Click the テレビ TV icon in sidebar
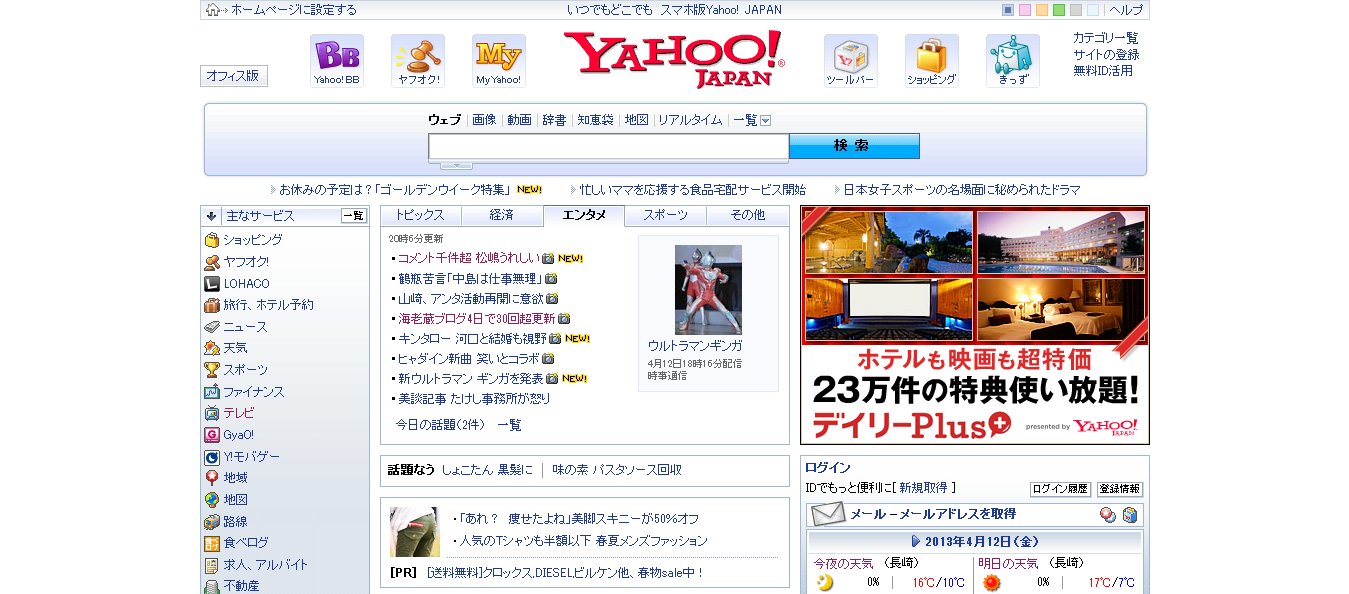The image size is (1349, 594). tap(212, 413)
